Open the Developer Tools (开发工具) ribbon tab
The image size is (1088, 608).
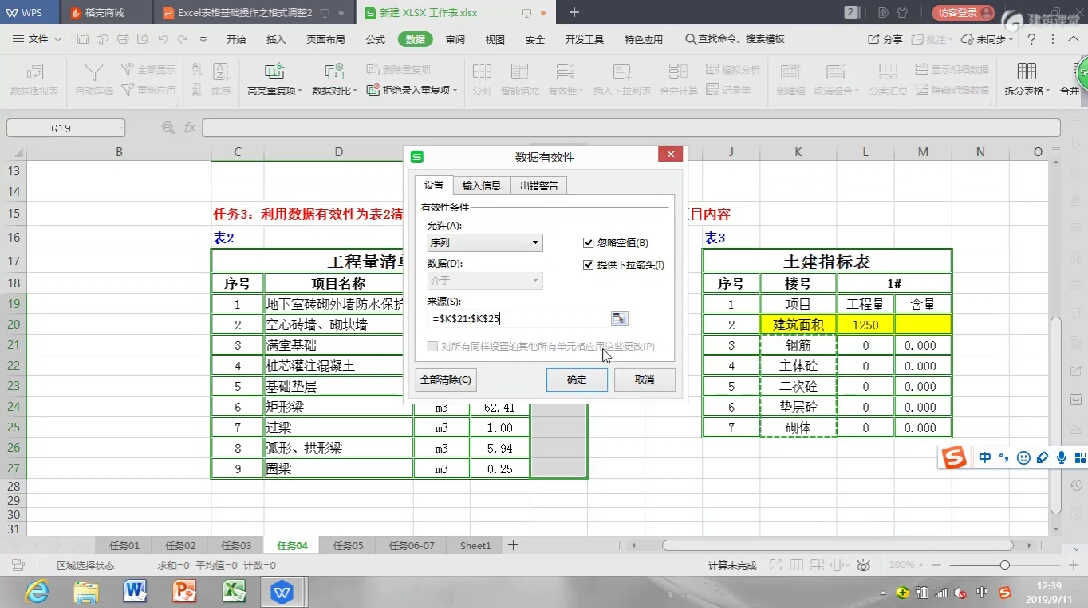pyautogui.click(x=584, y=40)
